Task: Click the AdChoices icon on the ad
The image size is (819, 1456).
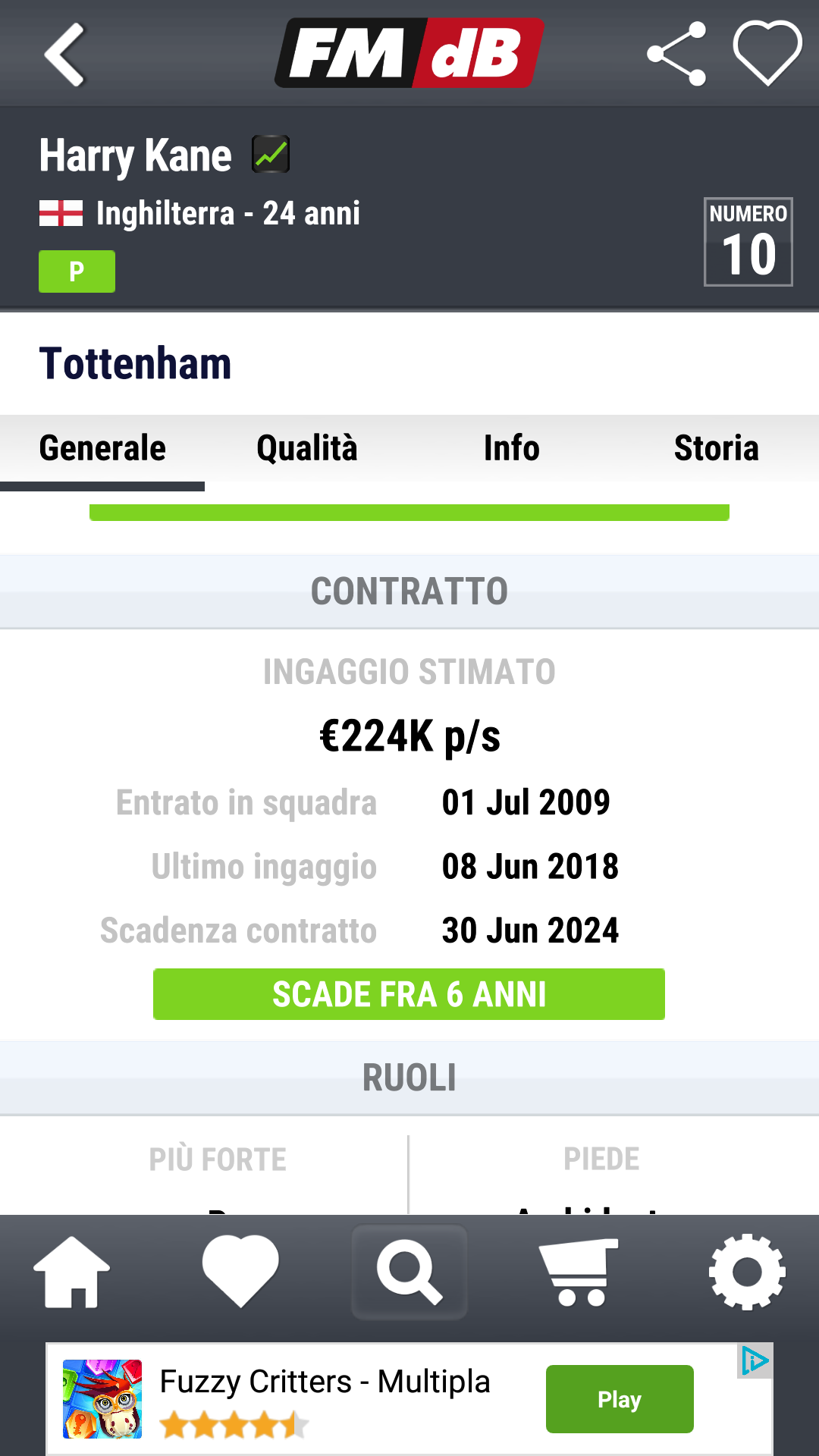Action: 755,1361
